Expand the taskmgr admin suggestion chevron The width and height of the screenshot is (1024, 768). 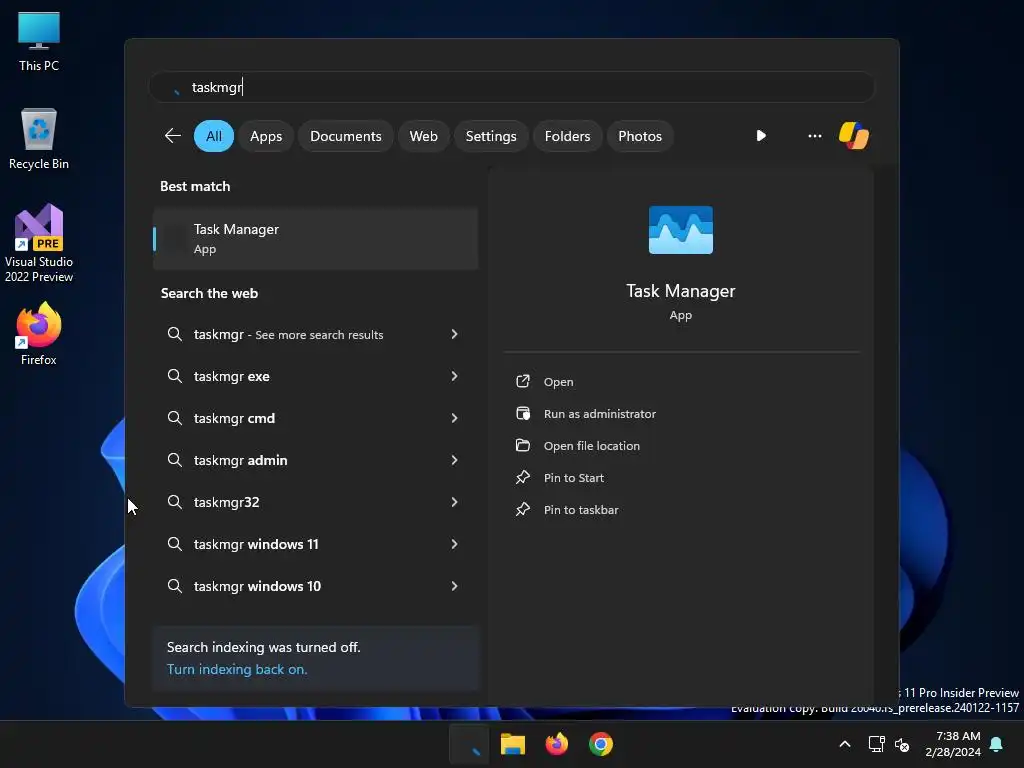click(x=455, y=460)
